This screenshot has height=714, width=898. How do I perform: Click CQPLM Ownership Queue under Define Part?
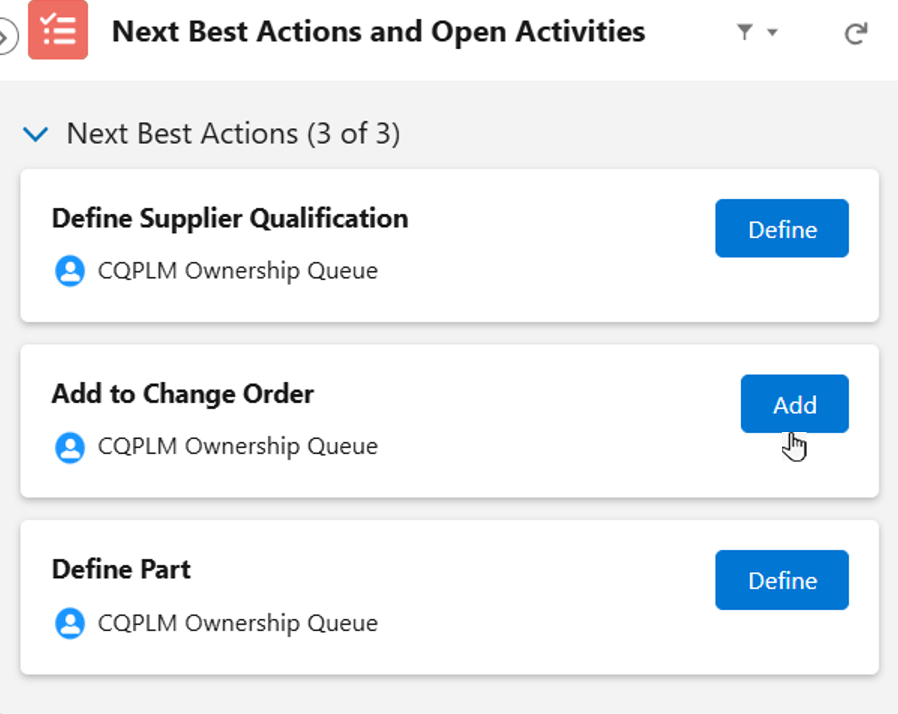click(238, 623)
